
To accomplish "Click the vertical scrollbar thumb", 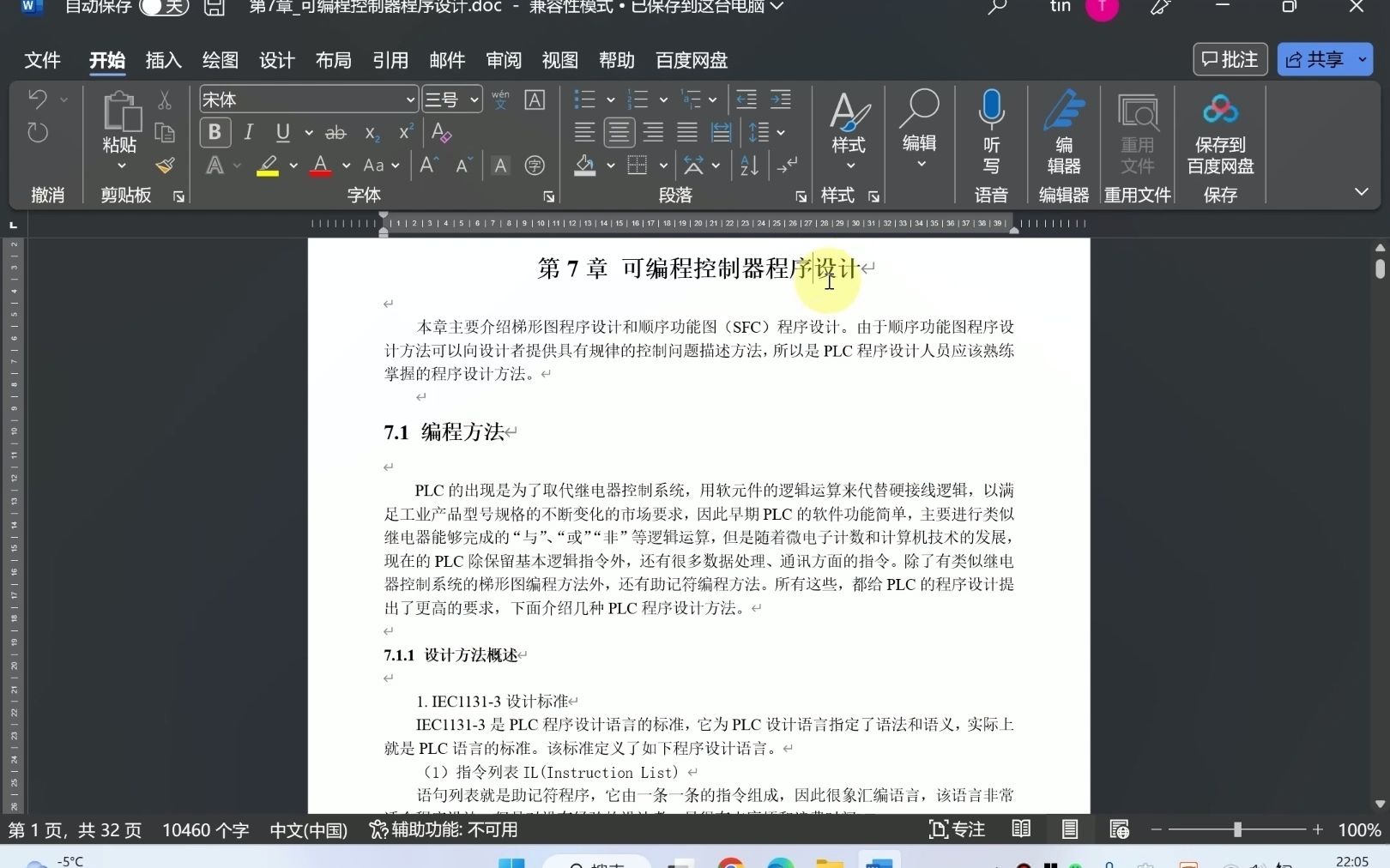I will click(1380, 268).
